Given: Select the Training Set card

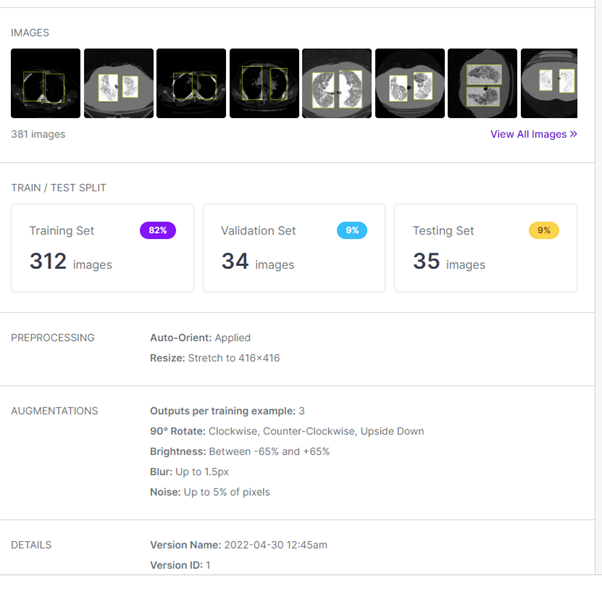Looking at the screenshot, I should (x=102, y=248).
